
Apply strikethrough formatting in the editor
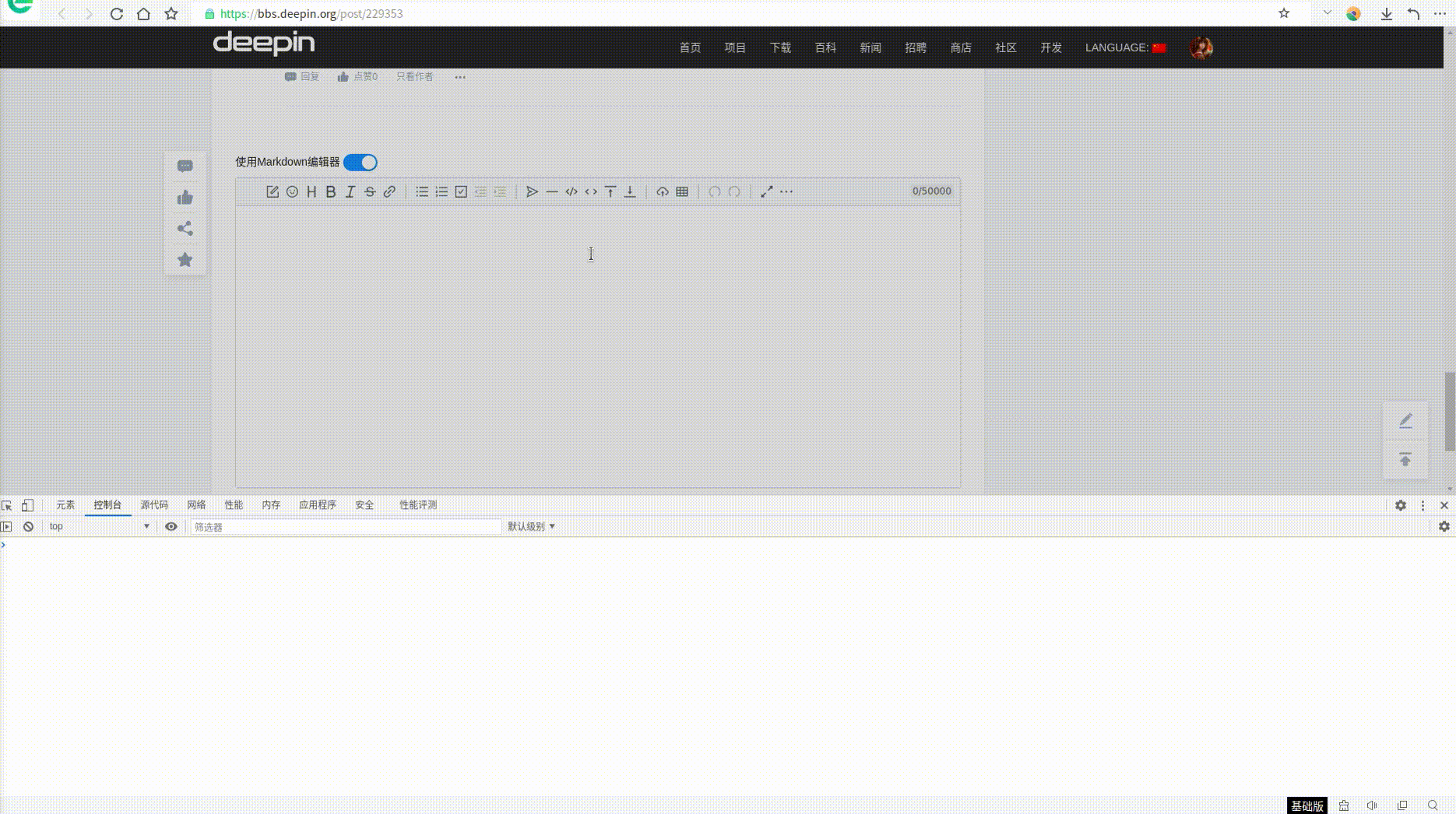pos(370,191)
